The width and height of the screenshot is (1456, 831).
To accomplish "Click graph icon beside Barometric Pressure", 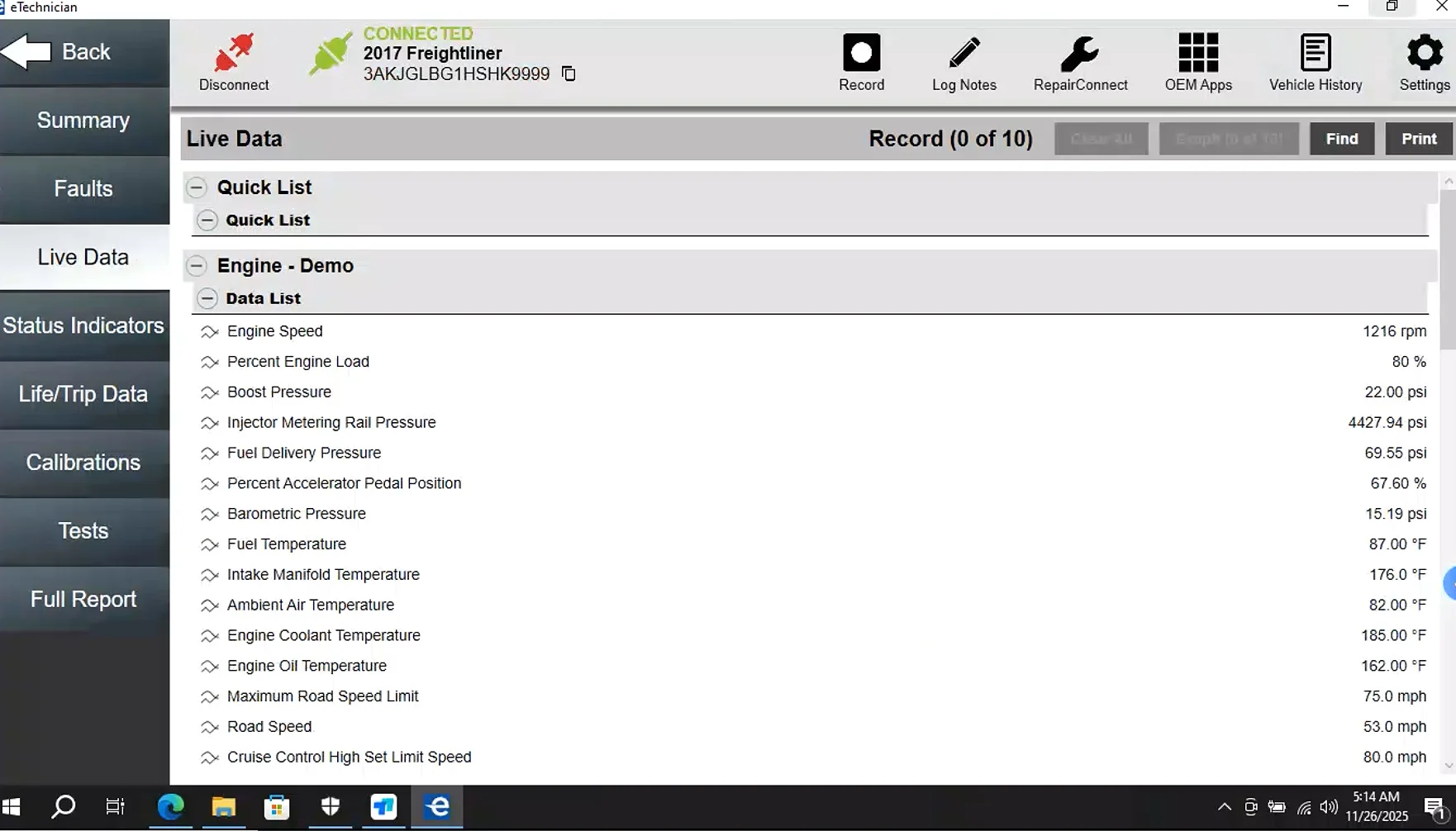I will [x=209, y=515].
